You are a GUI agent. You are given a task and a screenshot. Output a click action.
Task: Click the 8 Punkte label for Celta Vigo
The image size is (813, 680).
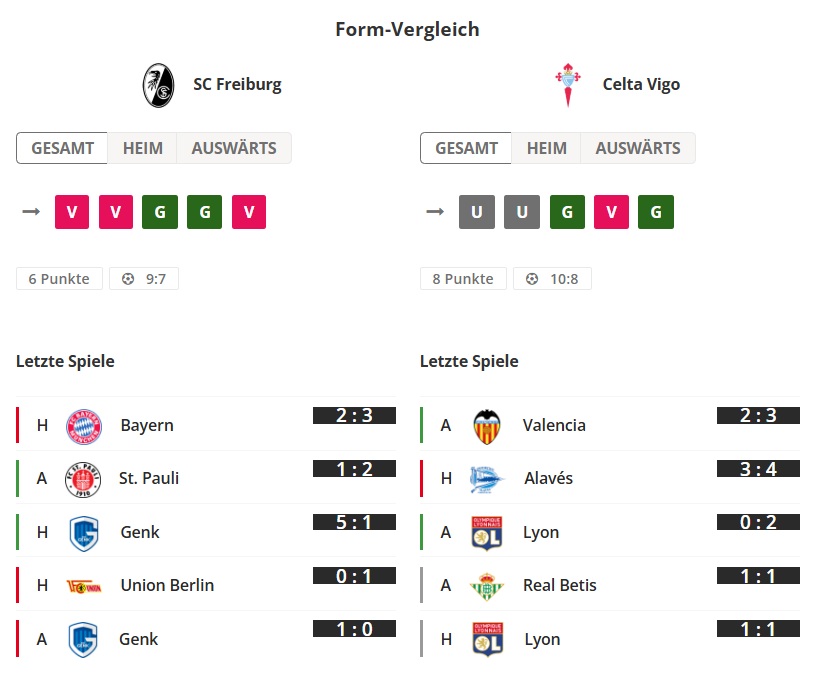[463, 278]
